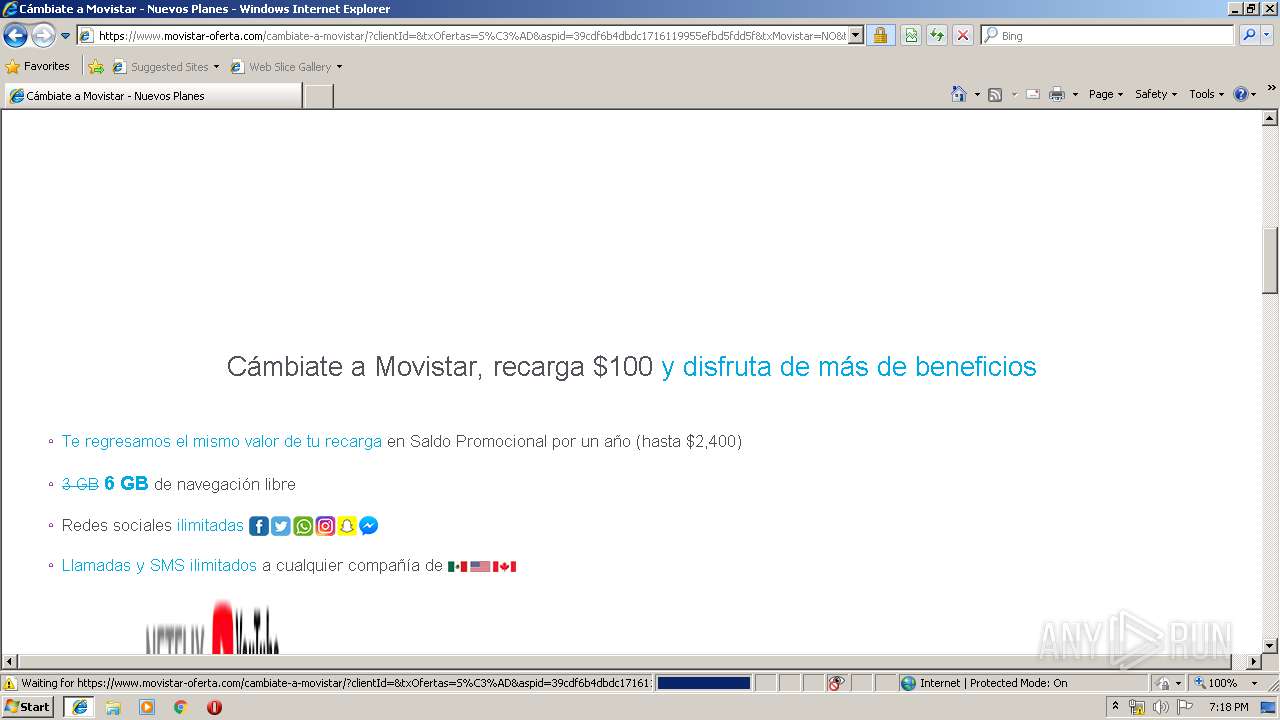Click the Instagram icon
Screen dimensions: 1280x720
(325, 526)
